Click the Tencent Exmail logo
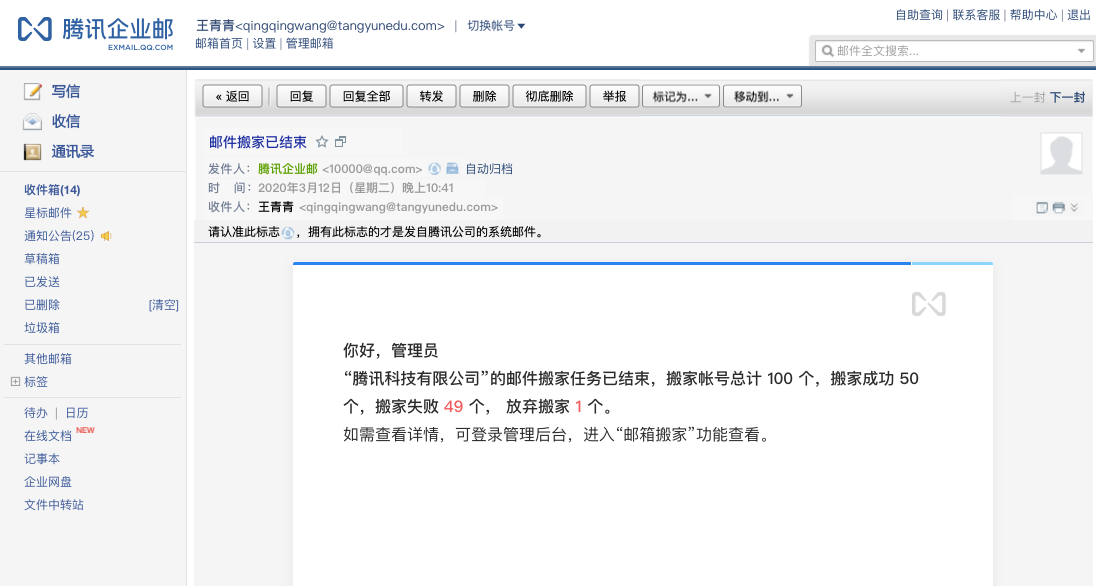Screen dimensions: 1096x586 (96, 32)
